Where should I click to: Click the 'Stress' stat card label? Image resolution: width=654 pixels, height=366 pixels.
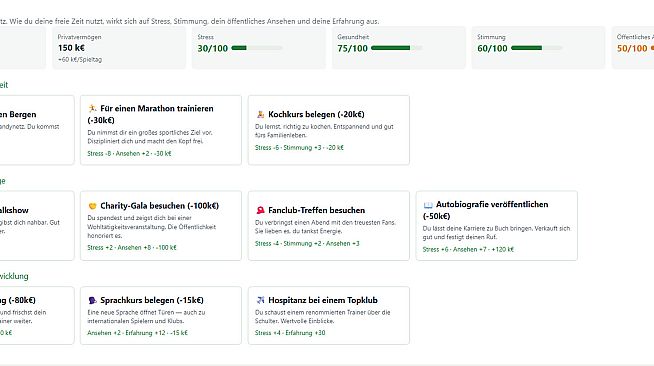pyautogui.click(x=205, y=37)
